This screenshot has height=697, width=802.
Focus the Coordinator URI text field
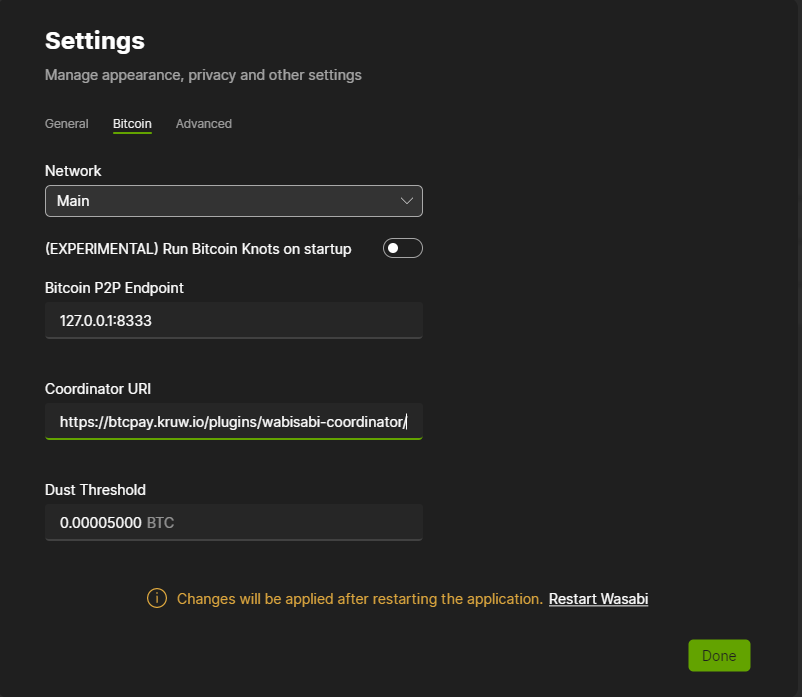click(x=233, y=422)
